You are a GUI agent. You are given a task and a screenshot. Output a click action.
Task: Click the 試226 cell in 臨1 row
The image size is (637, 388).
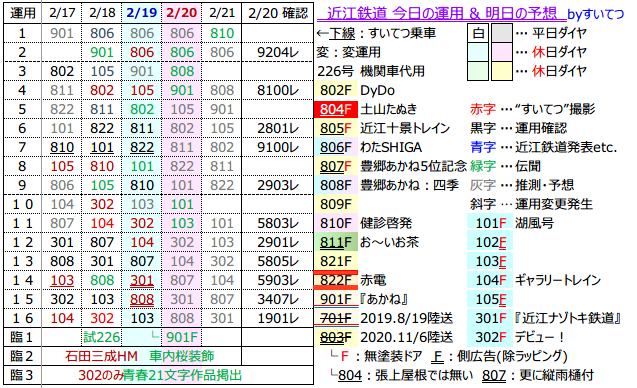102,337
